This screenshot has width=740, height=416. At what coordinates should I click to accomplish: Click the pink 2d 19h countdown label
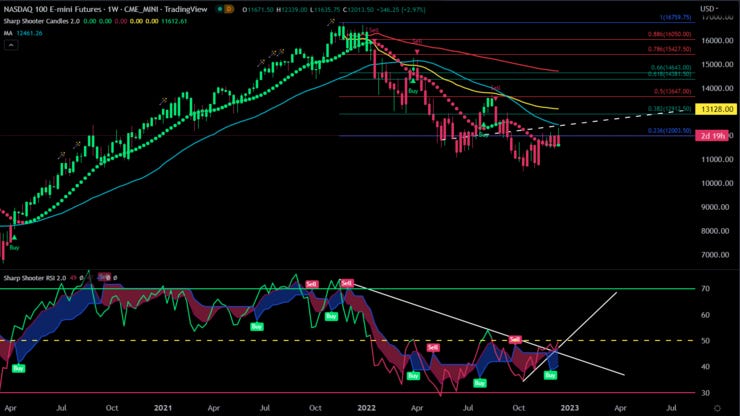click(712, 136)
